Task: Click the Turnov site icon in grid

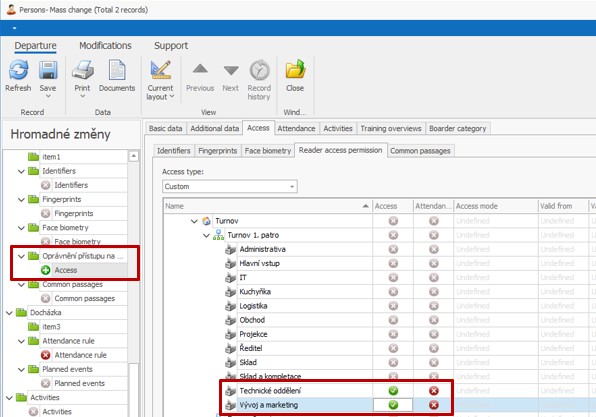Action: pos(206,221)
